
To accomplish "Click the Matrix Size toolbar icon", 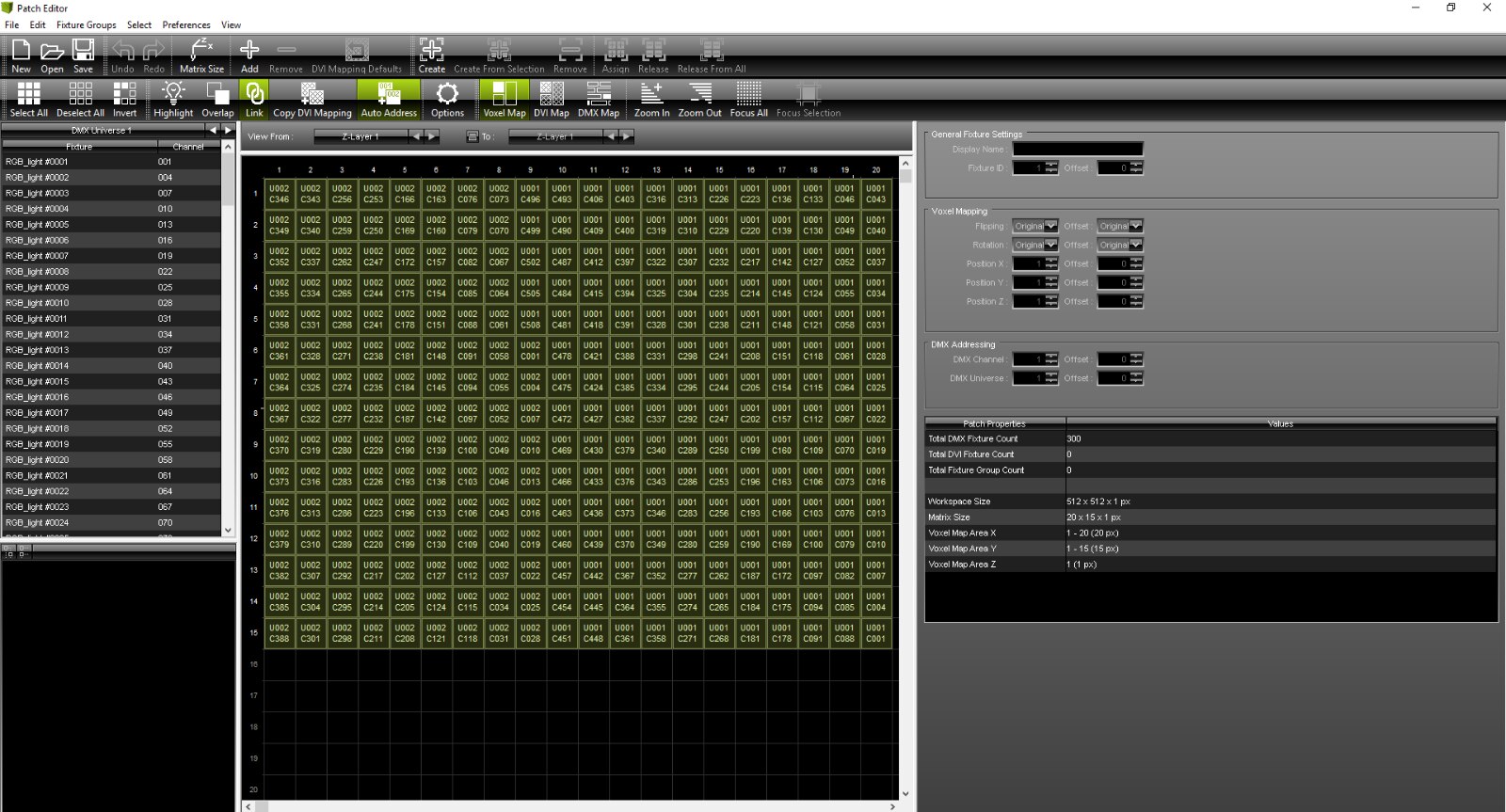I will [x=201, y=56].
